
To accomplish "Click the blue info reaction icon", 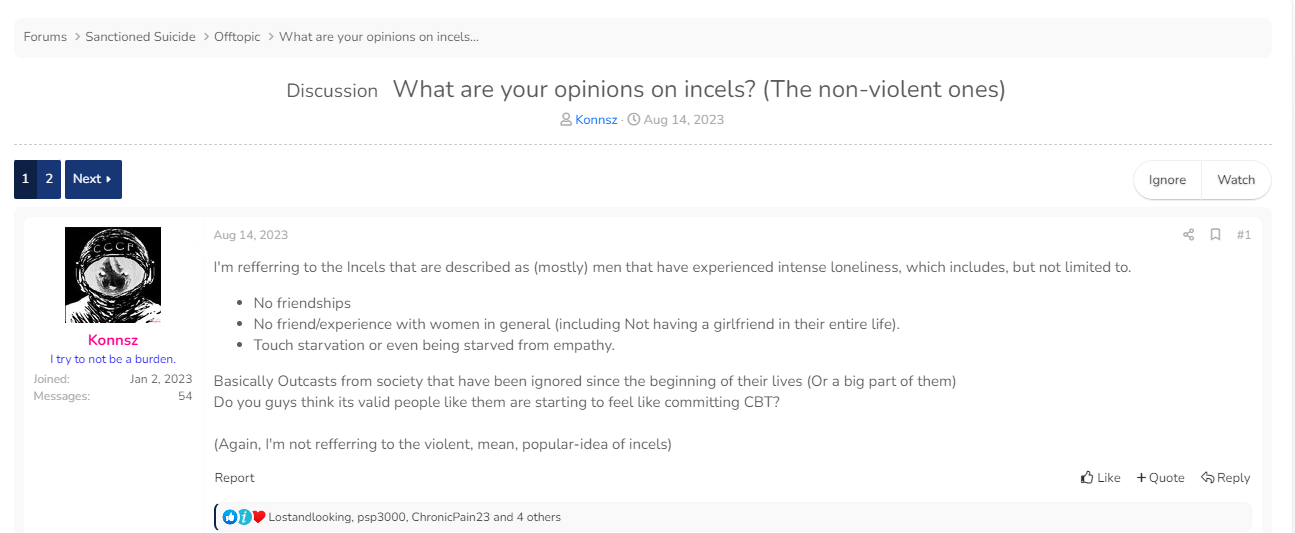I will point(244,517).
